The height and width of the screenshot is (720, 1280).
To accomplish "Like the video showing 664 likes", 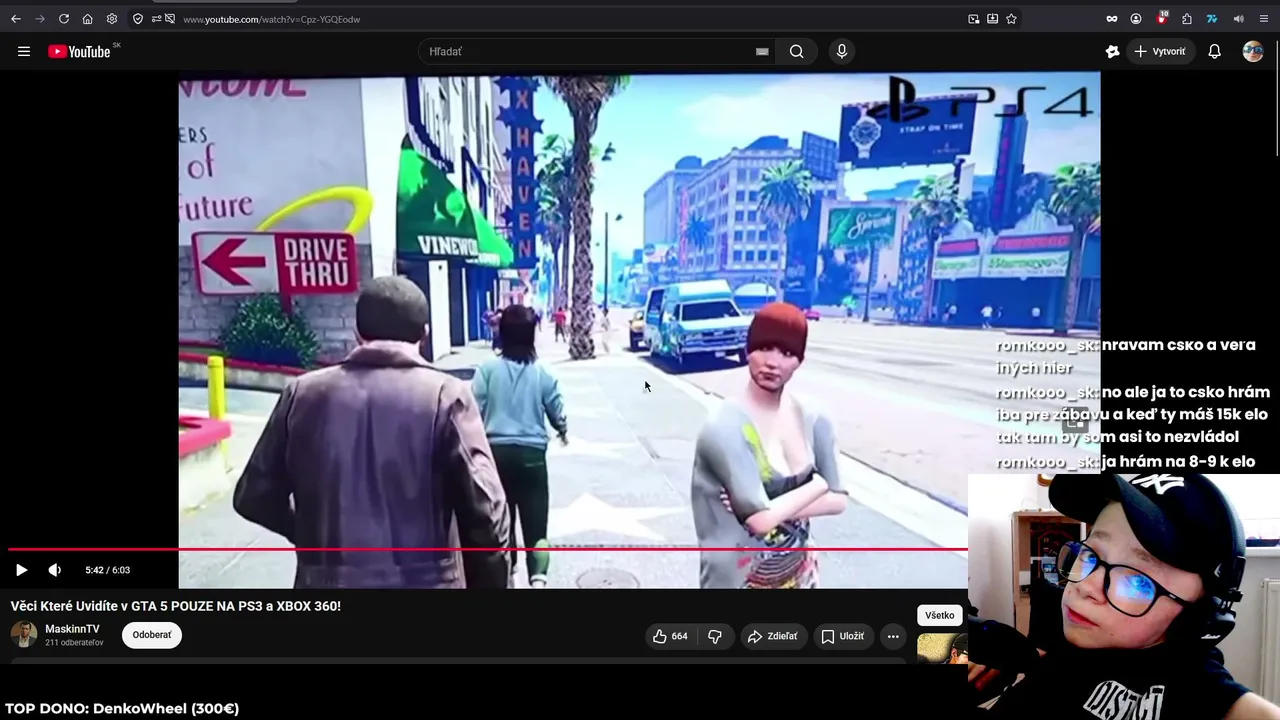I will [x=671, y=636].
